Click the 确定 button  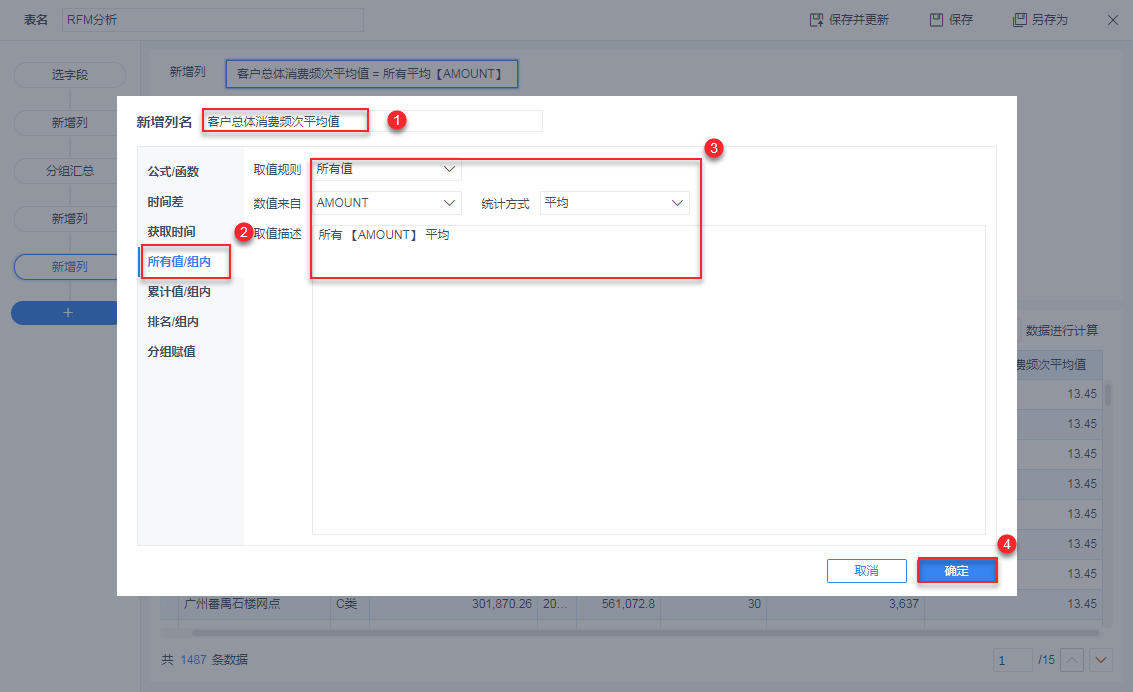tap(957, 571)
